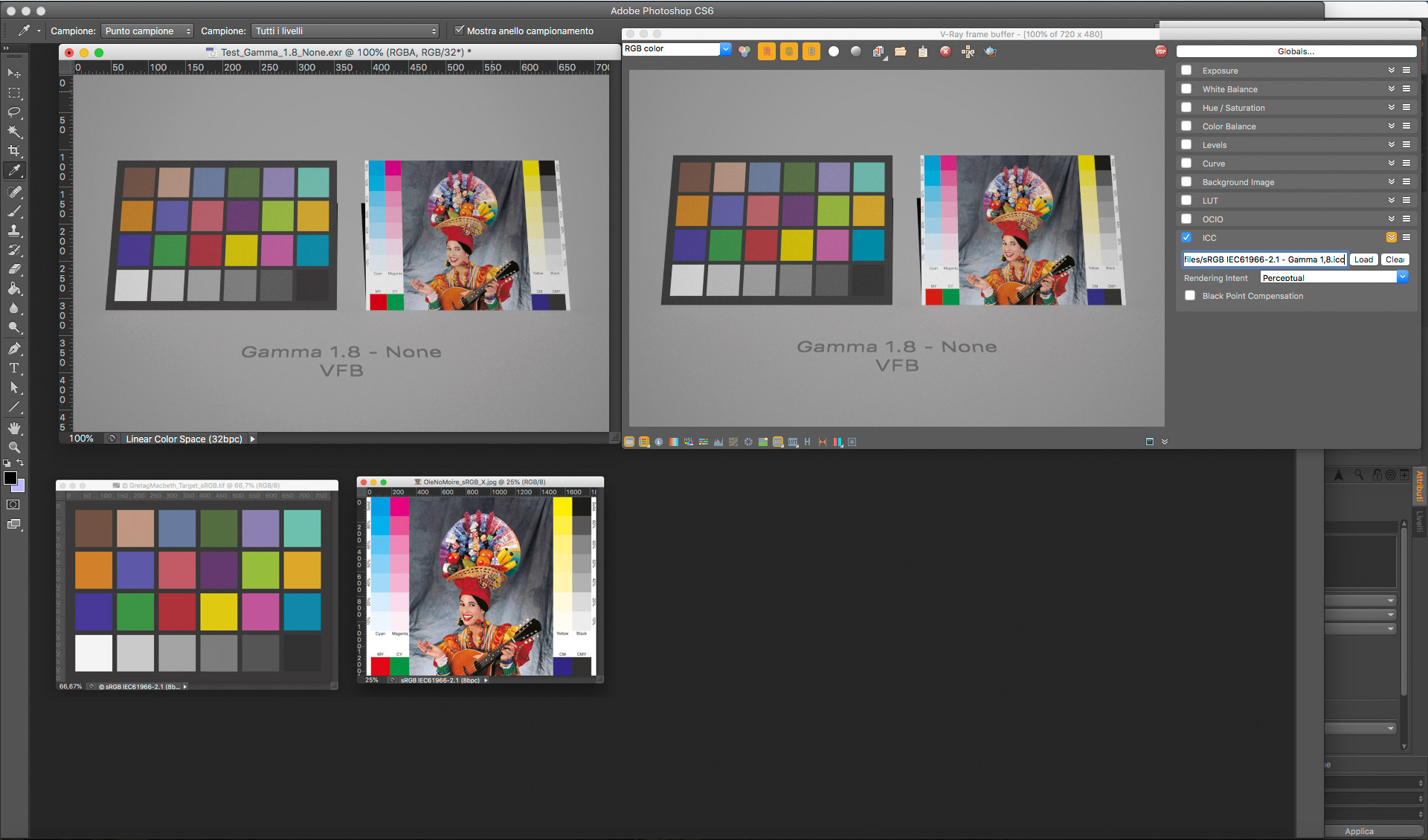Switch to alpha channel white circle icon

(x=834, y=51)
